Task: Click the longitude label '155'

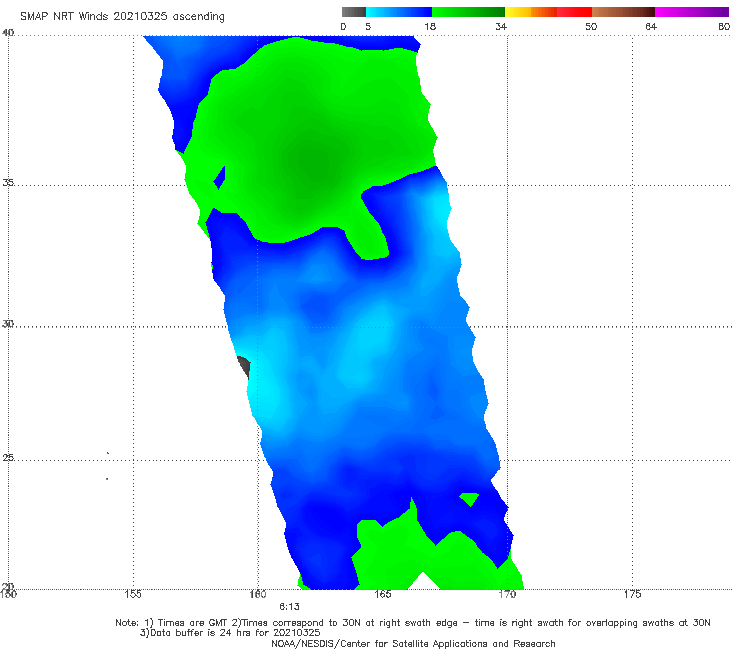Action: coord(133,594)
